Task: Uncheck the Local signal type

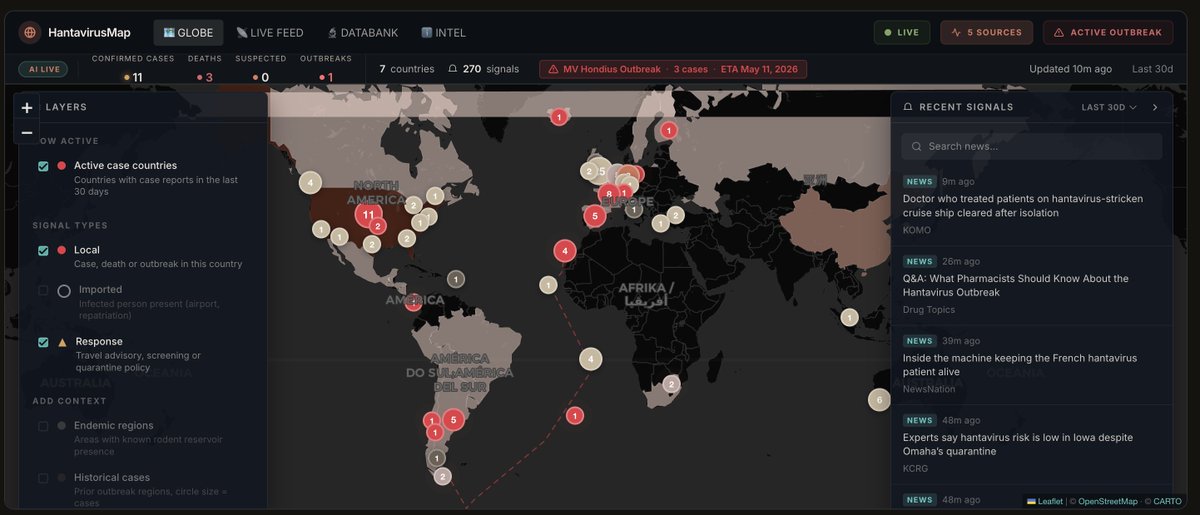Action: (x=43, y=250)
